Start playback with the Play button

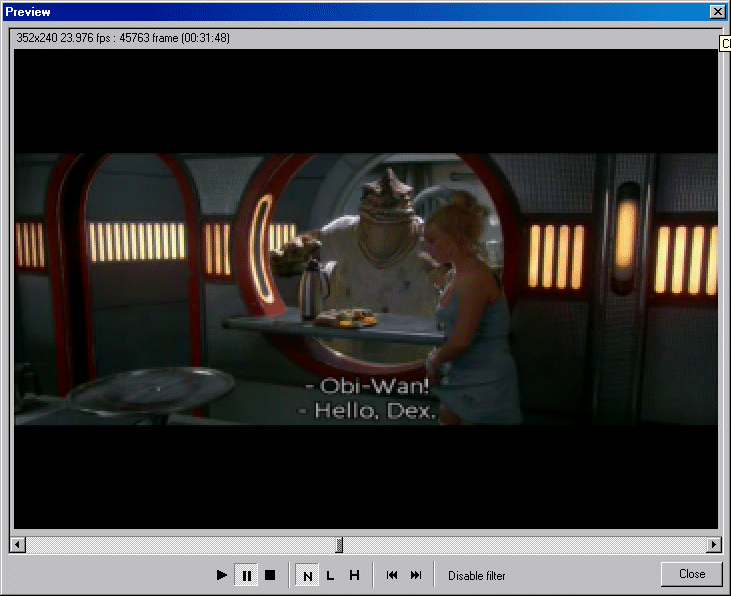pyautogui.click(x=222, y=575)
